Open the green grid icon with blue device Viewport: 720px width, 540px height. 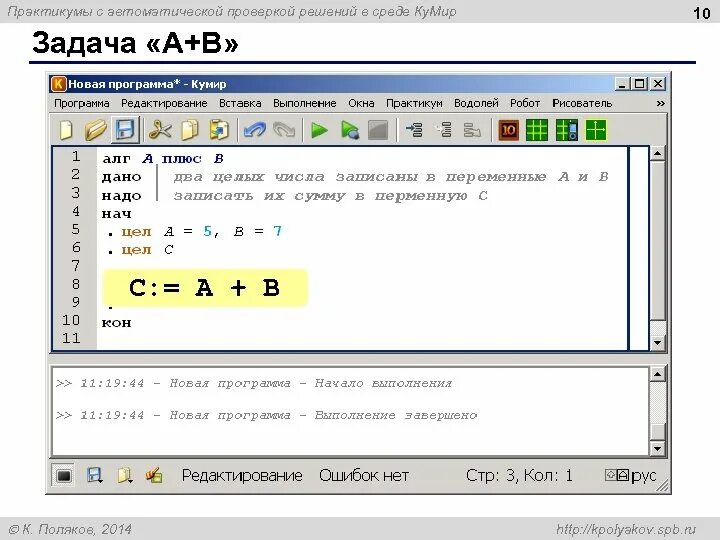click(x=567, y=130)
